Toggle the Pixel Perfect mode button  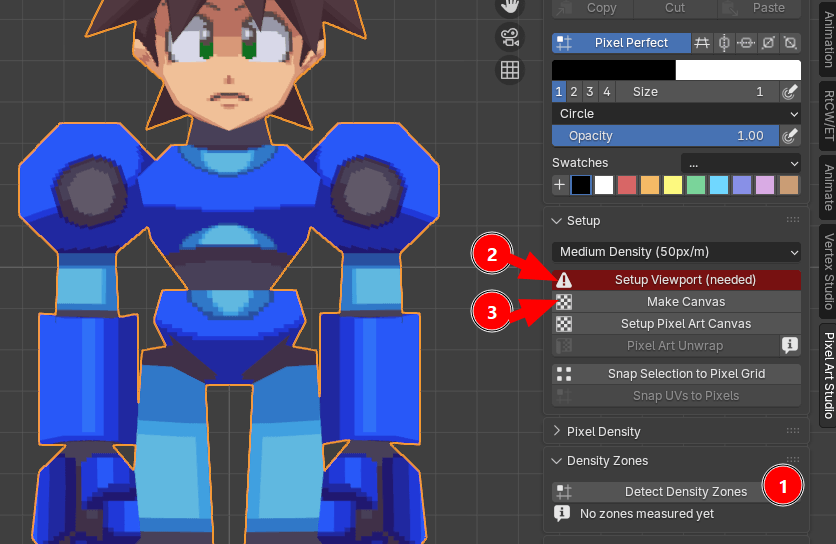(x=621, y=43)
